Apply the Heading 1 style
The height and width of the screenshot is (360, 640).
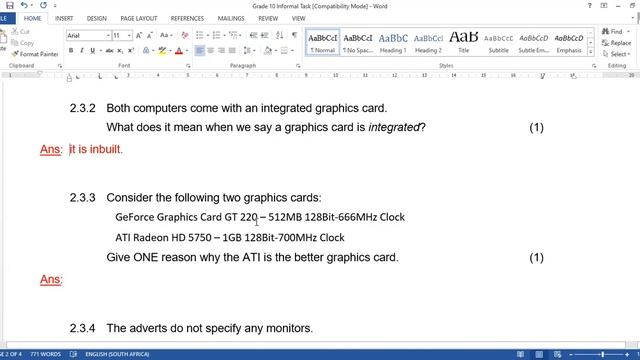pyautogui.click(x=393, y=42)
